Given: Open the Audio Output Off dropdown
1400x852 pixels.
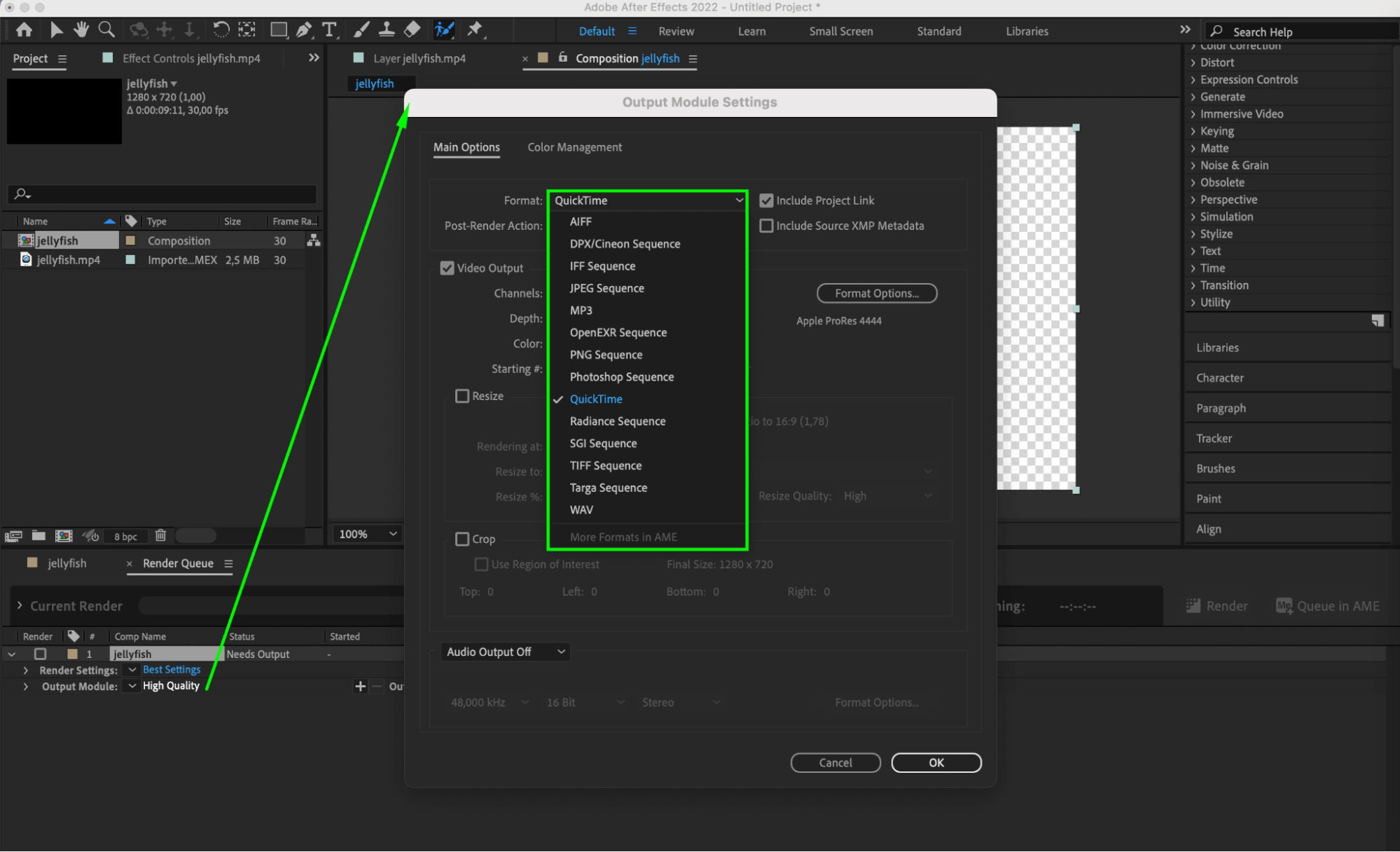Looking at the screenshot, I should click(x=505, y=652).
